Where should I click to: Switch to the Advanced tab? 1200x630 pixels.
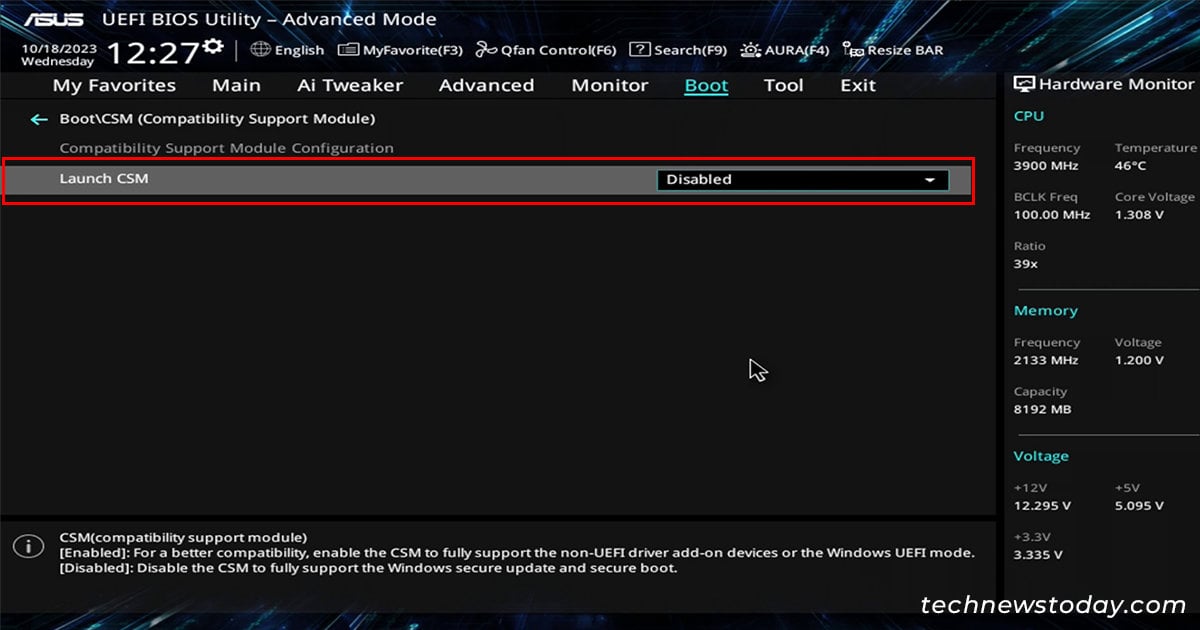(x=486, y=85)
